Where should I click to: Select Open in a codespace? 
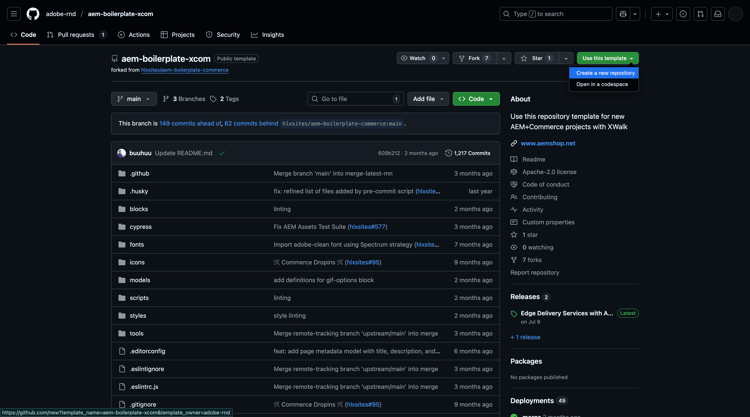(602, 84)
